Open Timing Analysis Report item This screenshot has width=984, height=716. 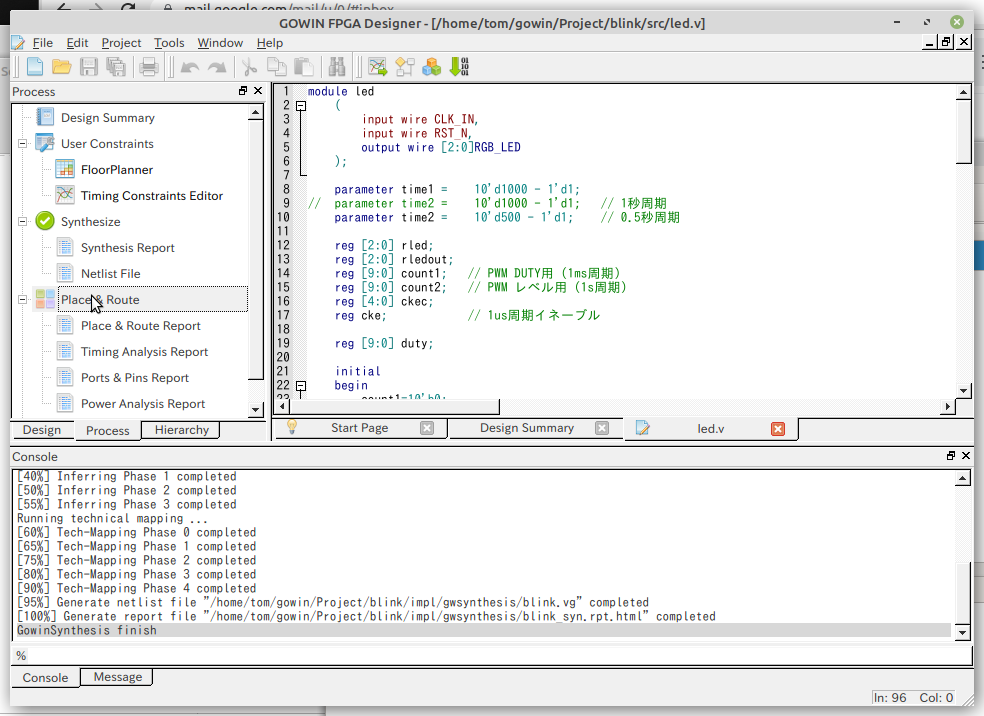144,352
